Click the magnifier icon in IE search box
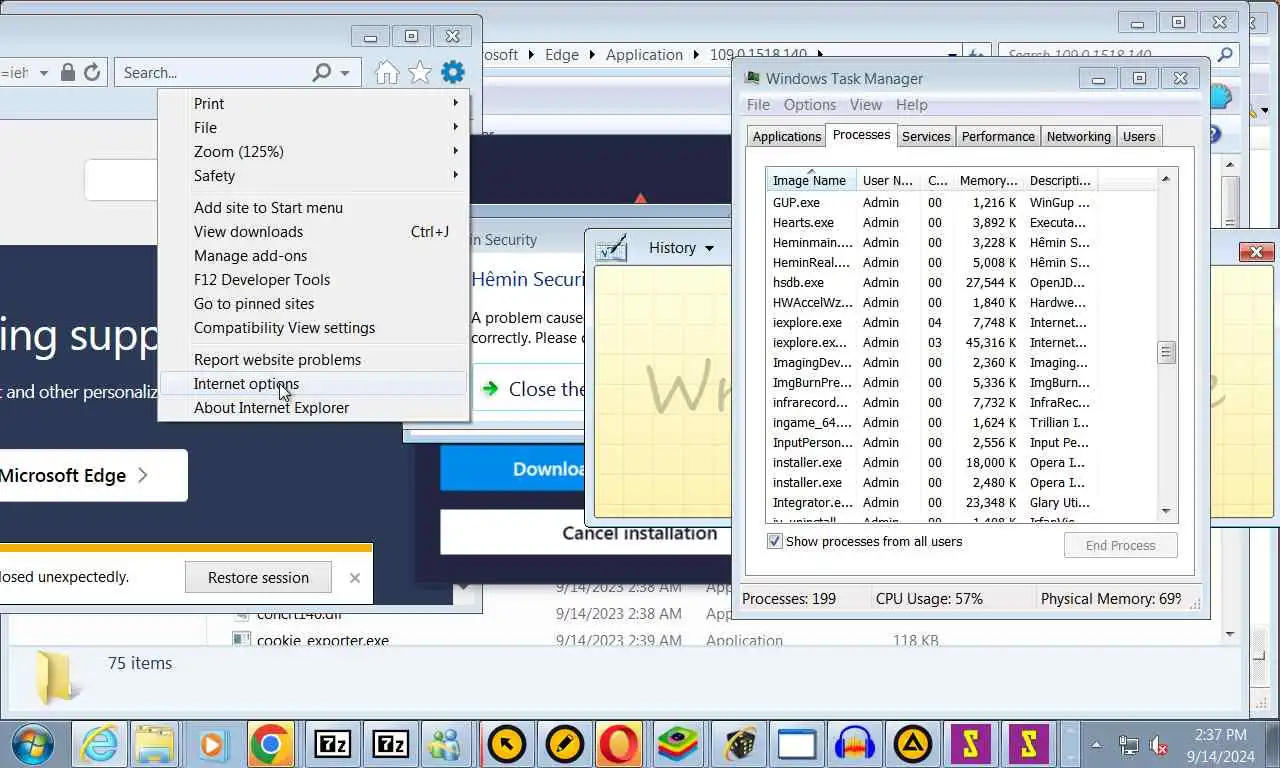Image resolution: width=1280 pixels, height=768 pixels. pyautogui.click(x=322, y=72)
